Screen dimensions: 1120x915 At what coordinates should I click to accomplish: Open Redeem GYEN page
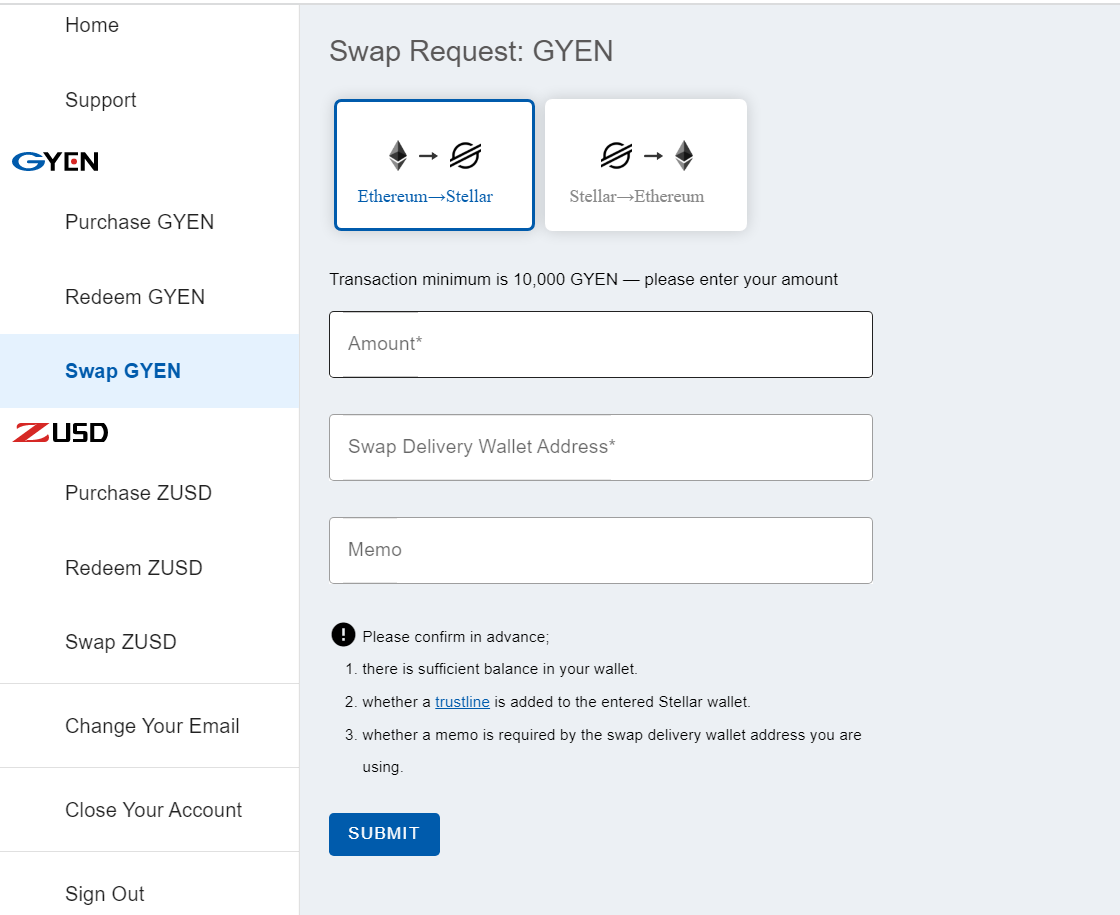tap(135, 297)
